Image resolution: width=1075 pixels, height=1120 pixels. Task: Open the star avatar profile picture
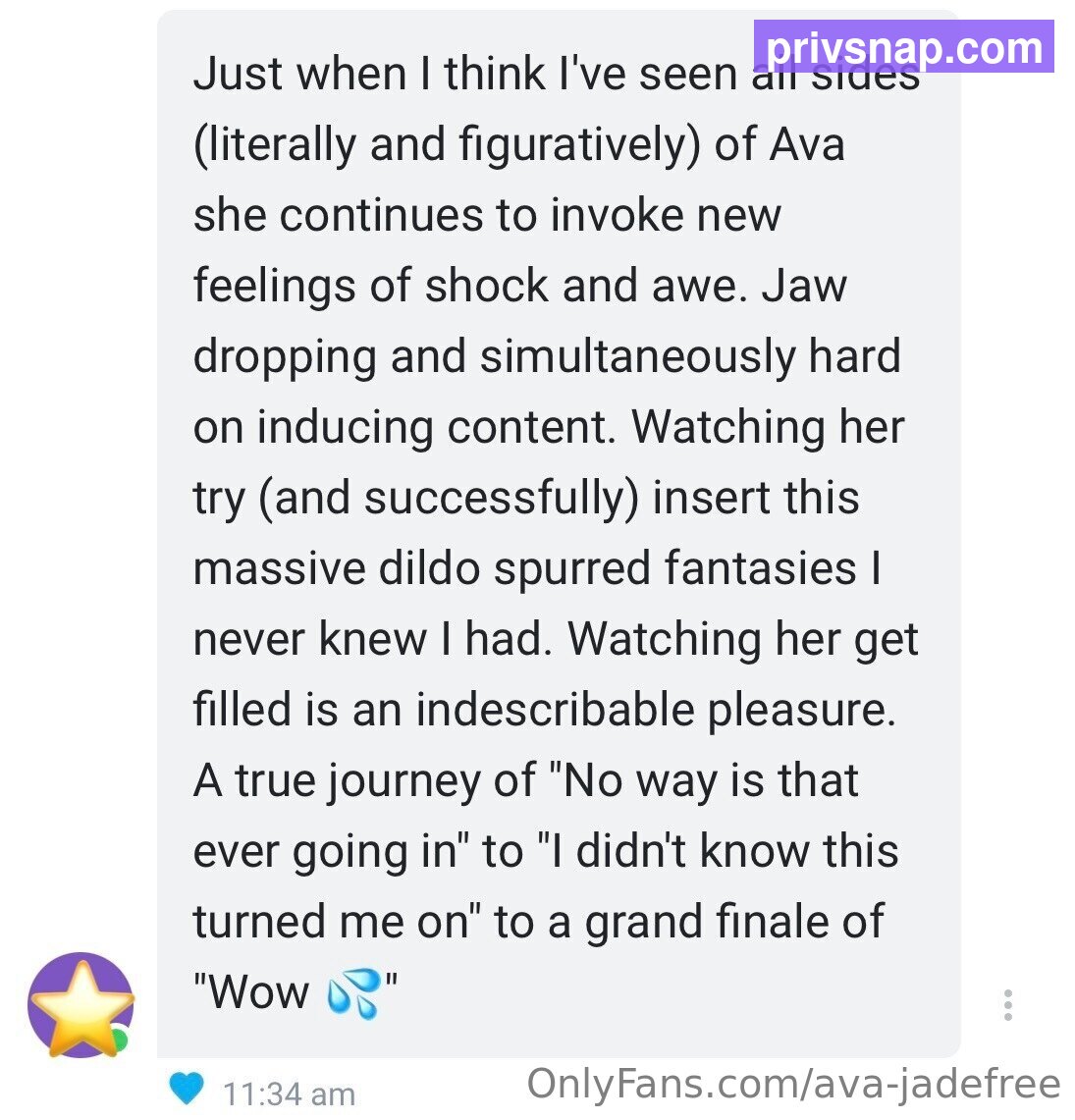tap(81, 1005)
